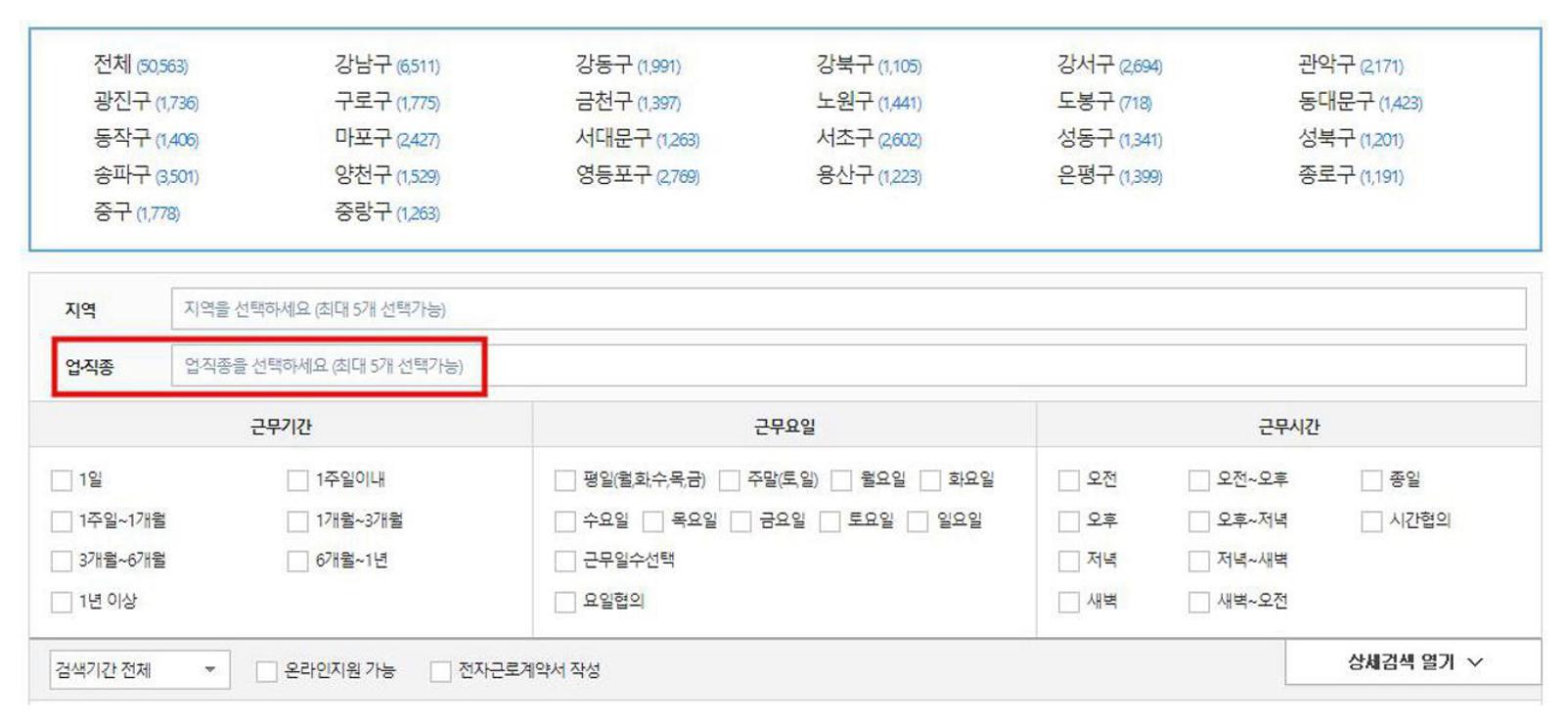Check 전자근로계약서 작성 option

(441, 671)
